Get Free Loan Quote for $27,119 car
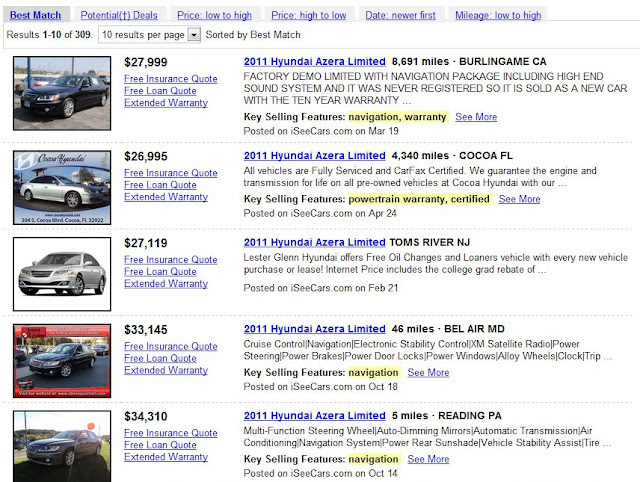 click(160, 271)
